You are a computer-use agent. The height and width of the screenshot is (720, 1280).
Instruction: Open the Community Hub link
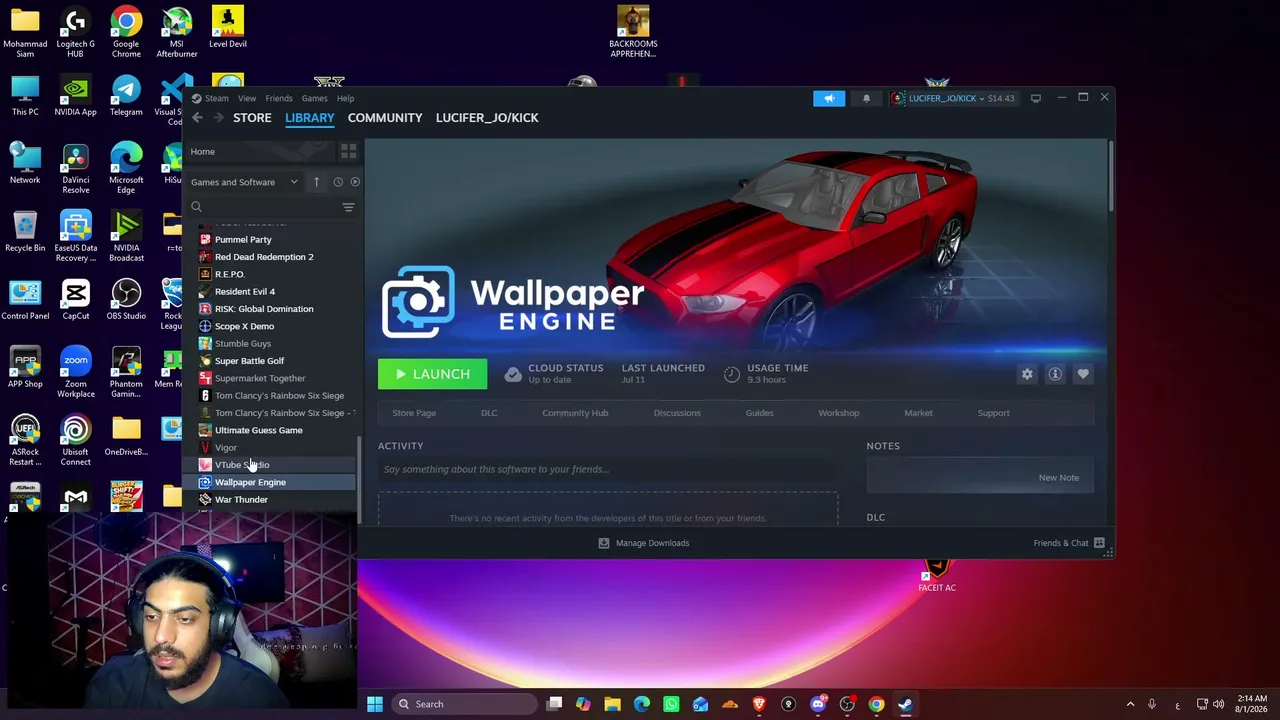(575, 413)
